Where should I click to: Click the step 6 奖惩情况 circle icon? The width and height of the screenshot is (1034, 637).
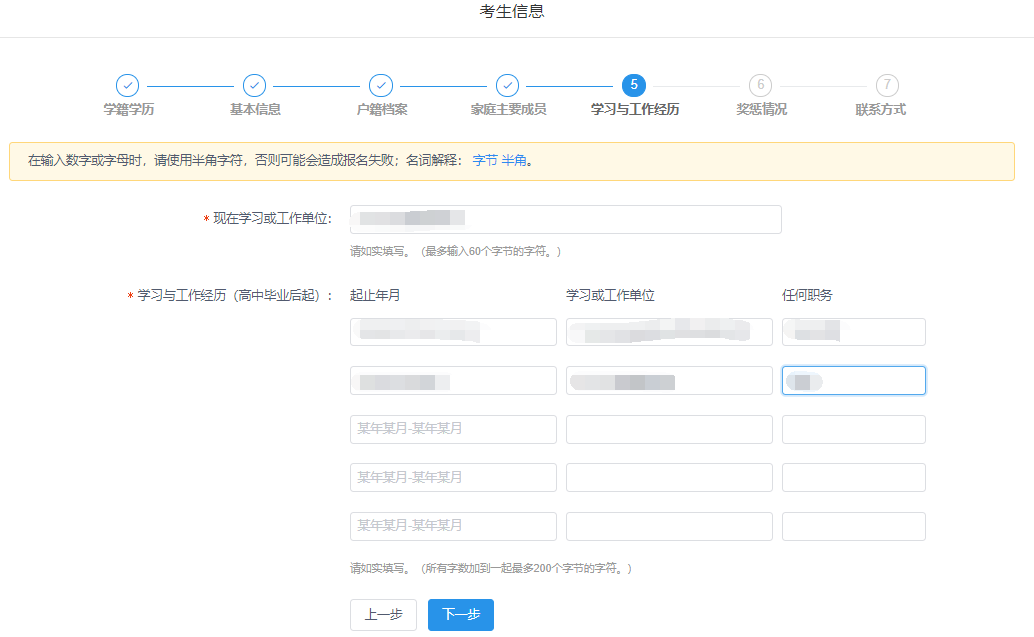(760, 86)
